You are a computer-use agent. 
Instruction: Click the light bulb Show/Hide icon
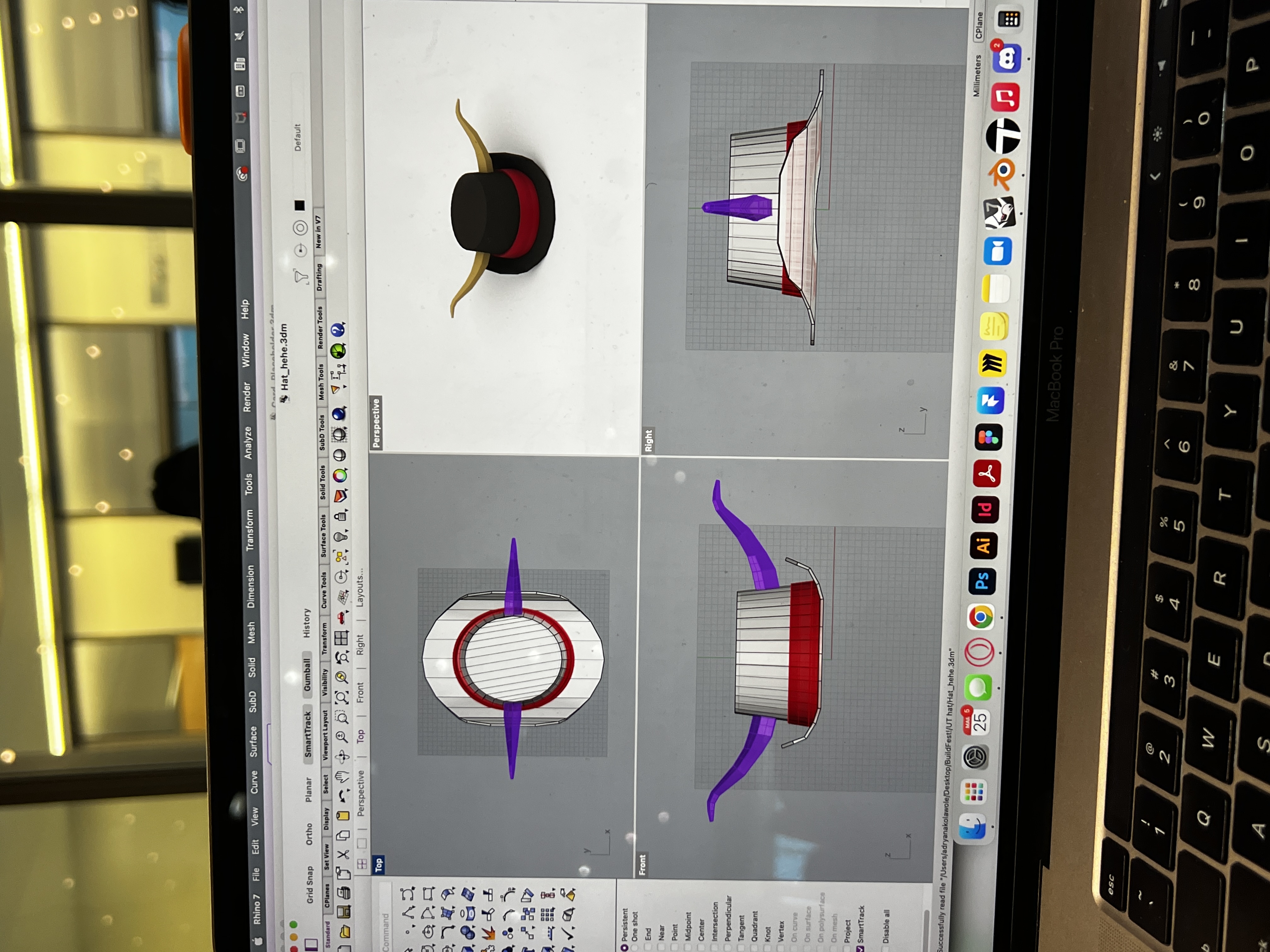coord(341,537)
